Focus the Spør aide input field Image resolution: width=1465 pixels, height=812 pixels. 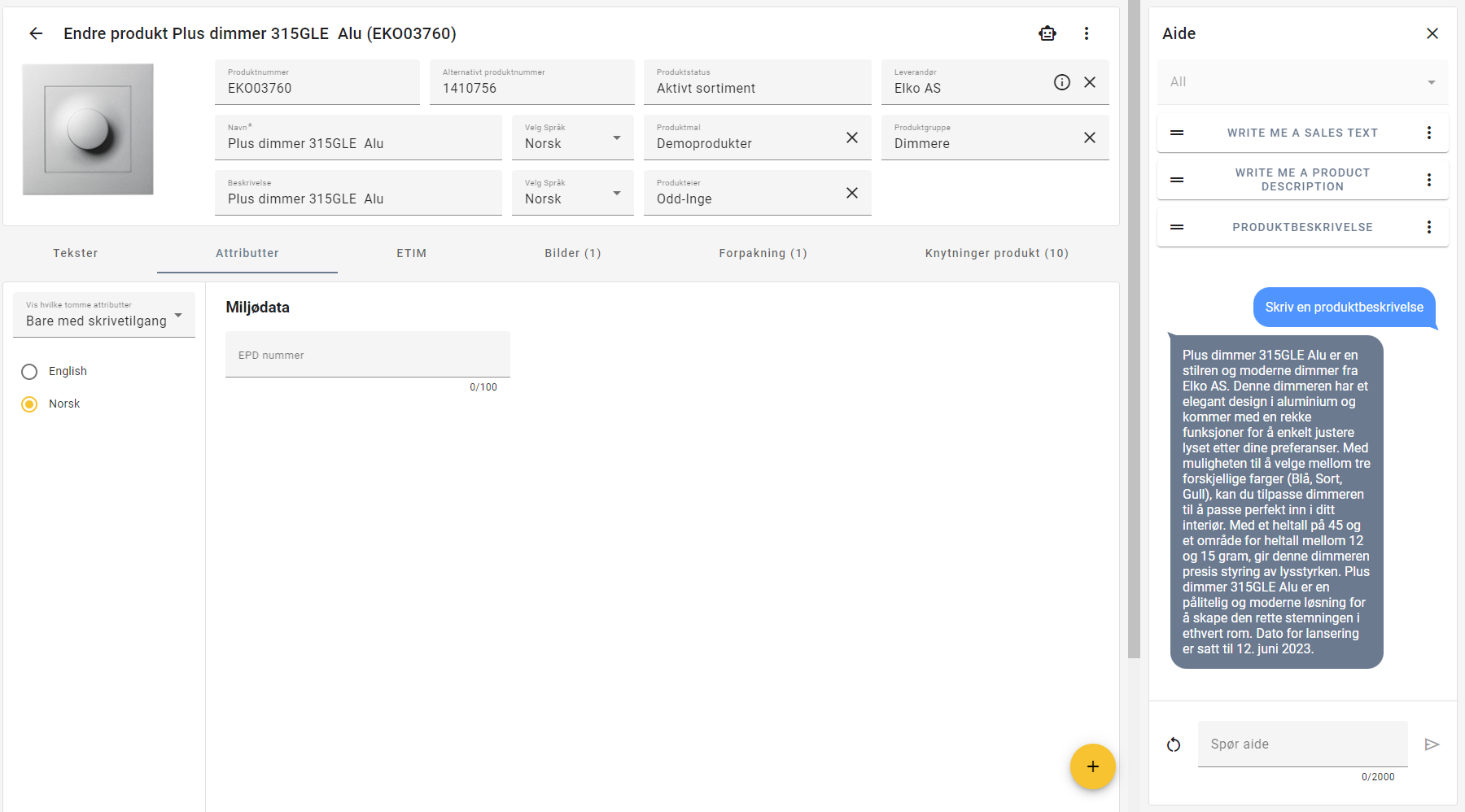coord(1303,744)
